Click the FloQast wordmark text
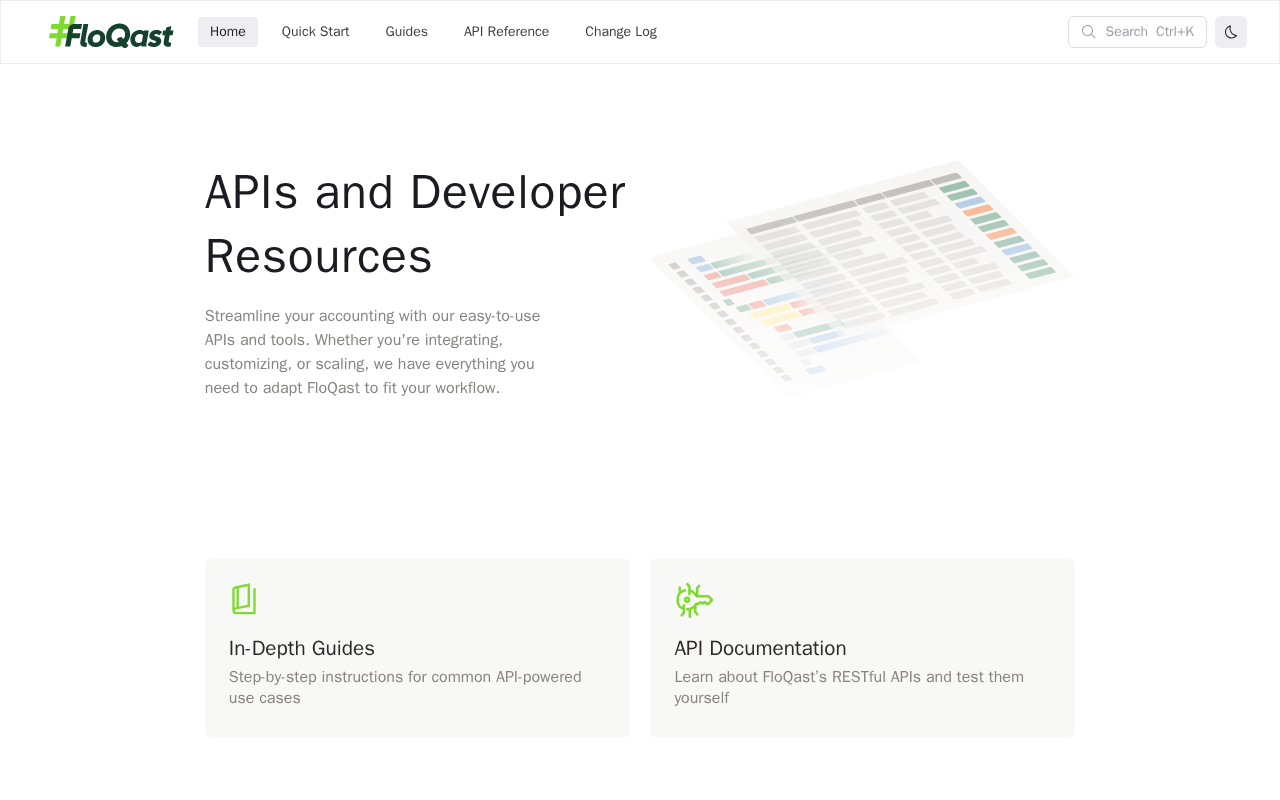The width and height of the screenshot is (1280, 800). (x=125, y=35)
